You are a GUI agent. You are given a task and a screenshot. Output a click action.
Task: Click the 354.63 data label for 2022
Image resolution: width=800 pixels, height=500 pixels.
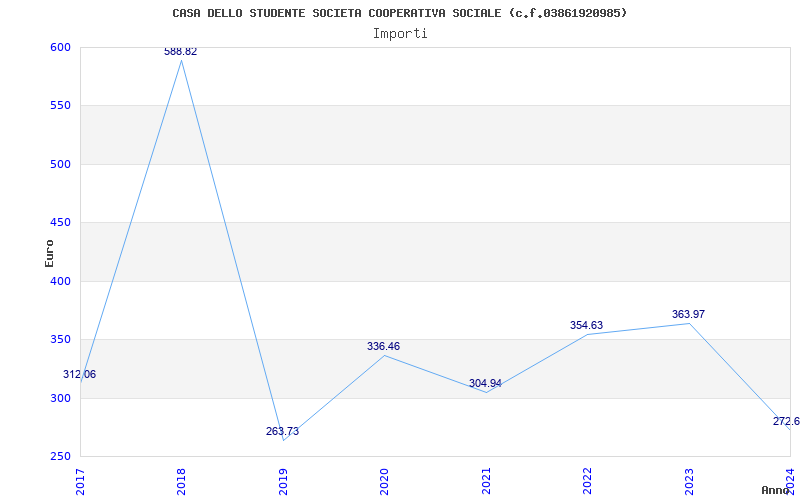click(586, 326)
